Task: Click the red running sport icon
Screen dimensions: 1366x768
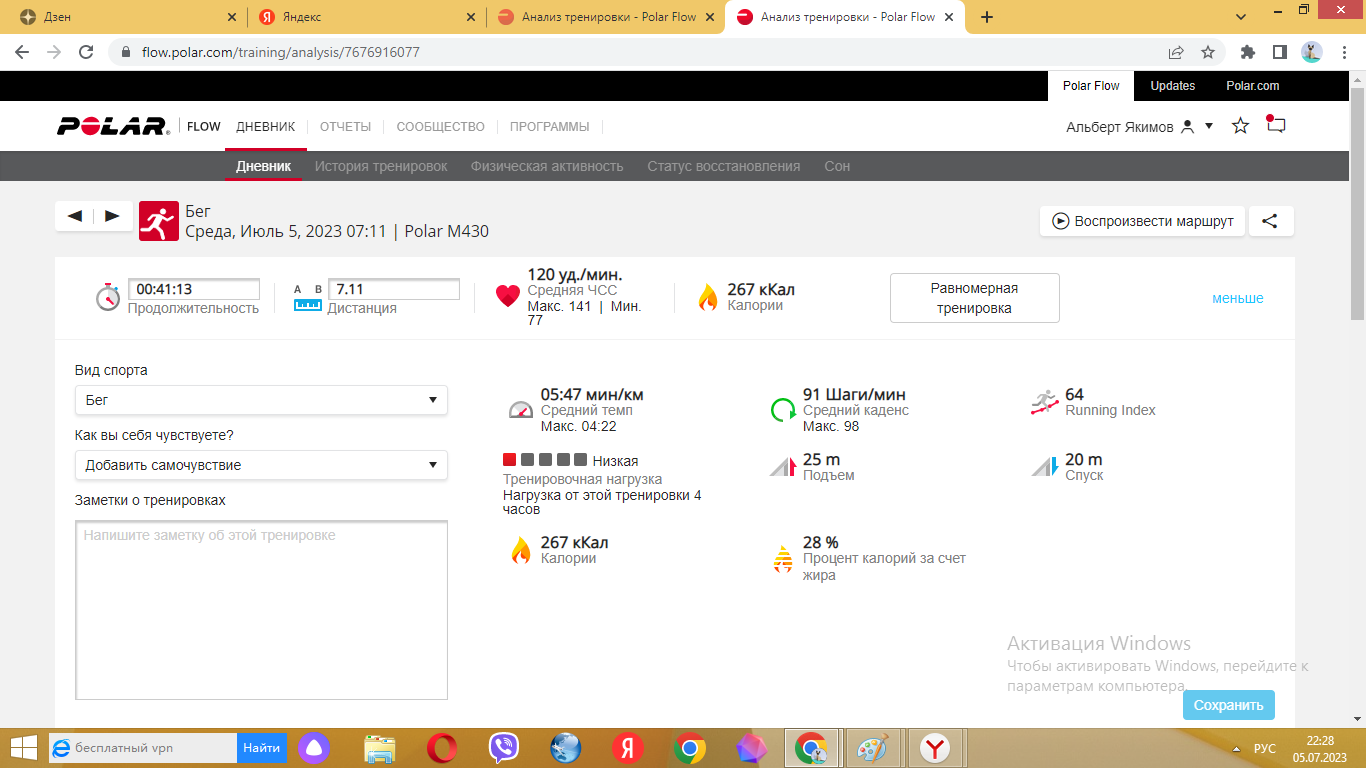Action: [x=158, y=221]
